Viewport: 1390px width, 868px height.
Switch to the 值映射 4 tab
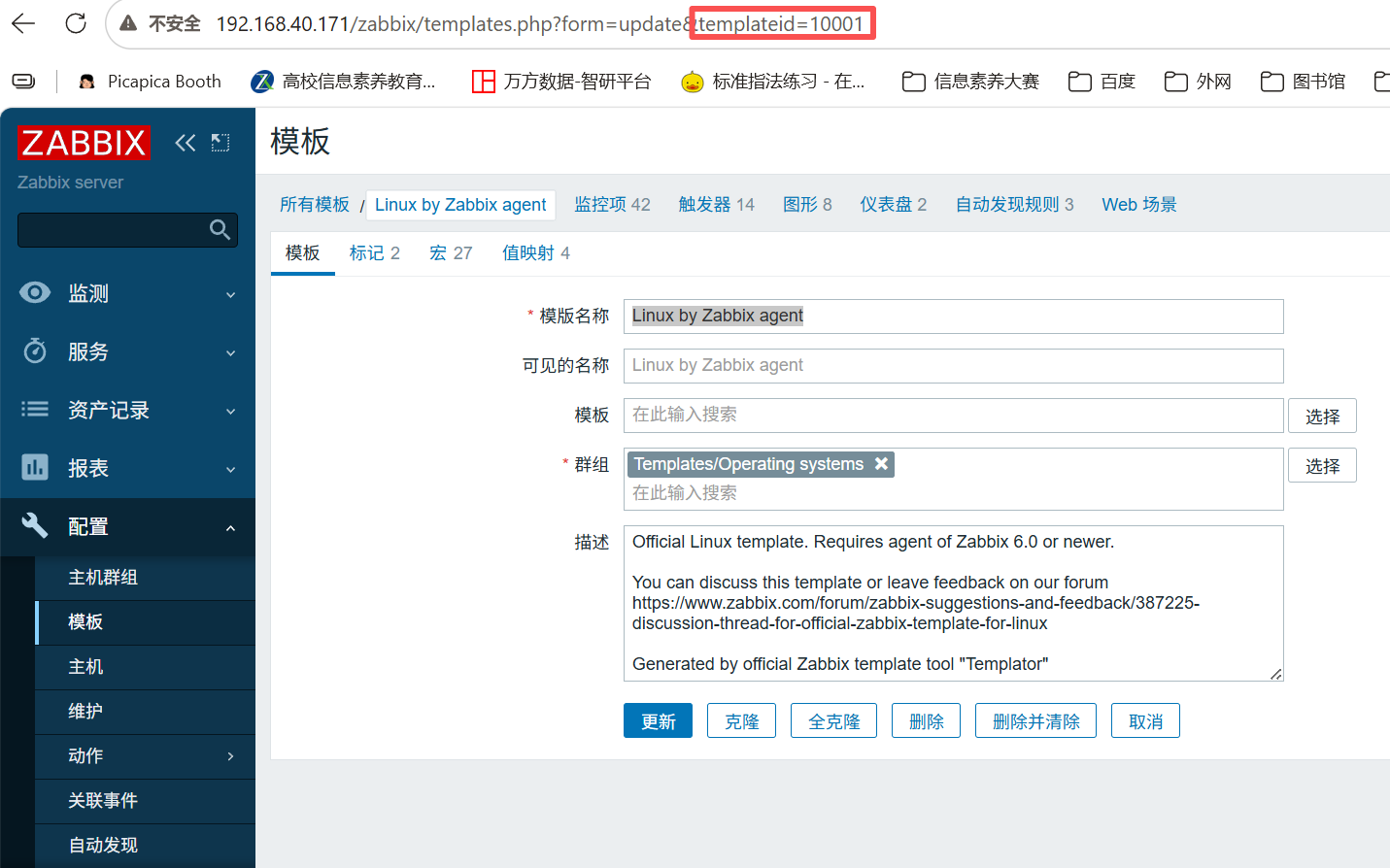pyautogui.click(x=536, y=252)
